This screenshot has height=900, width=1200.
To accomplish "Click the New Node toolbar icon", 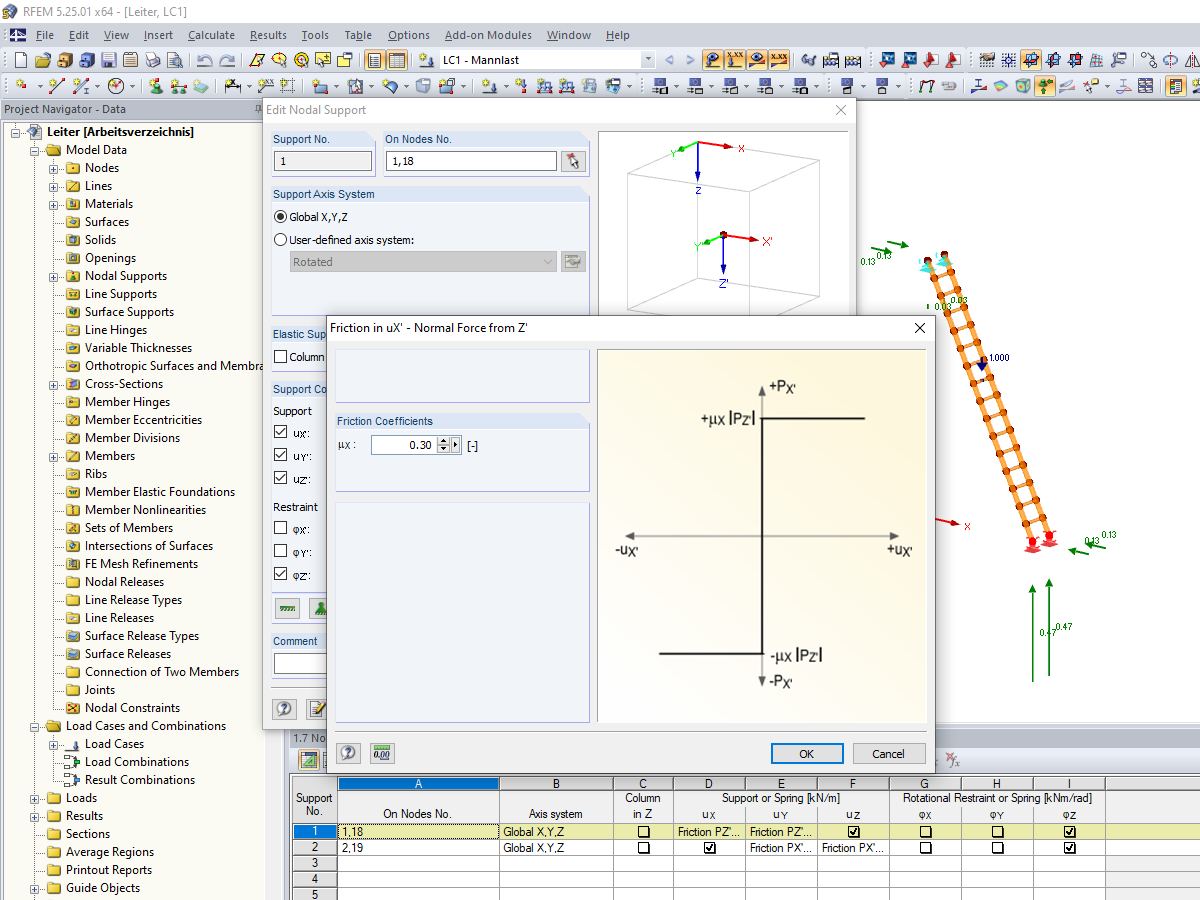I will click(22, 86).
